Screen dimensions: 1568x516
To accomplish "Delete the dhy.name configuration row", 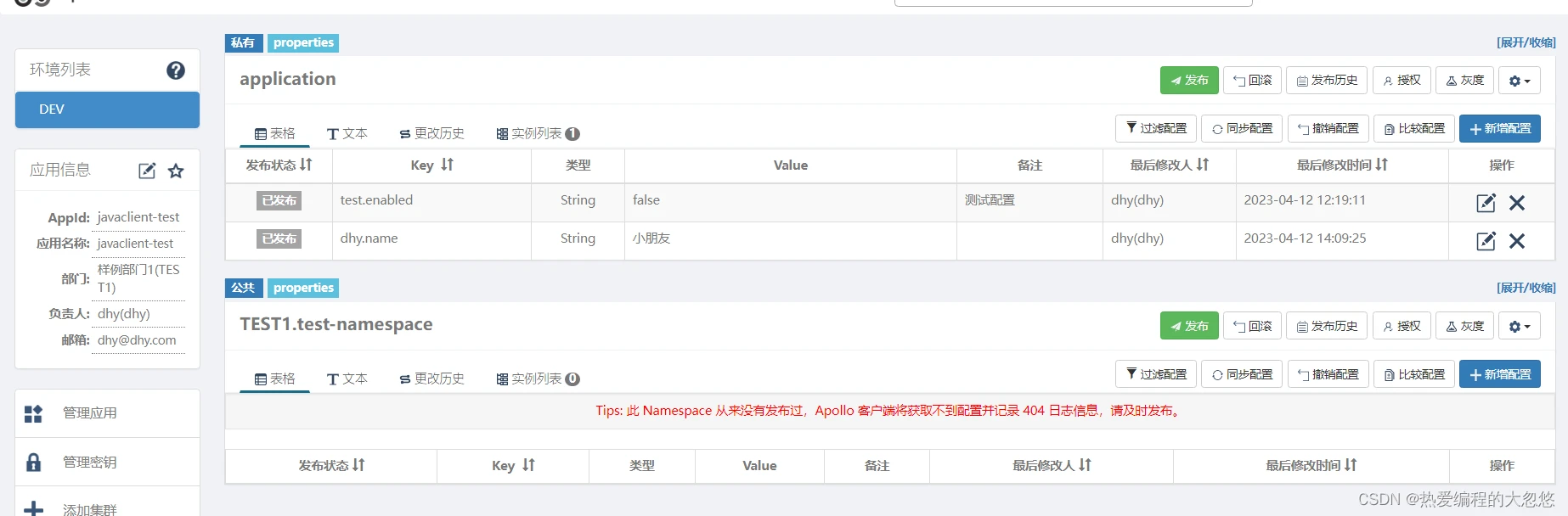I will 1517,241.
